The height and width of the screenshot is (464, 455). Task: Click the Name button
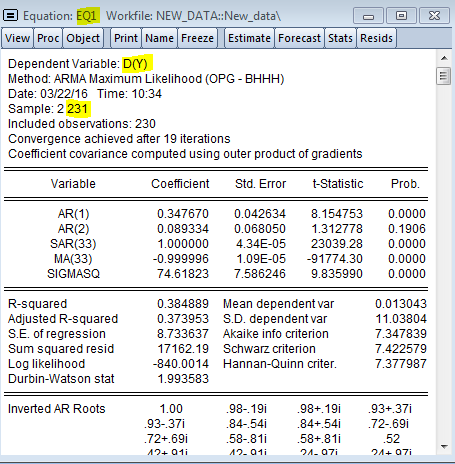click(159, 38)
